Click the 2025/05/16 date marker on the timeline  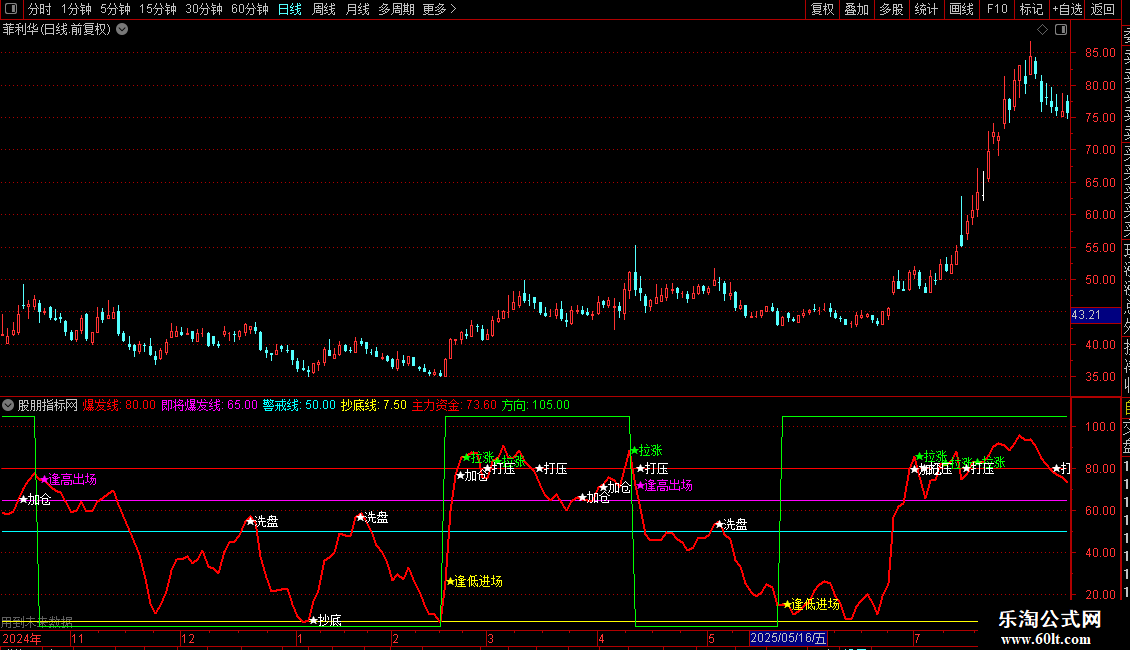[x=788, y=638]
